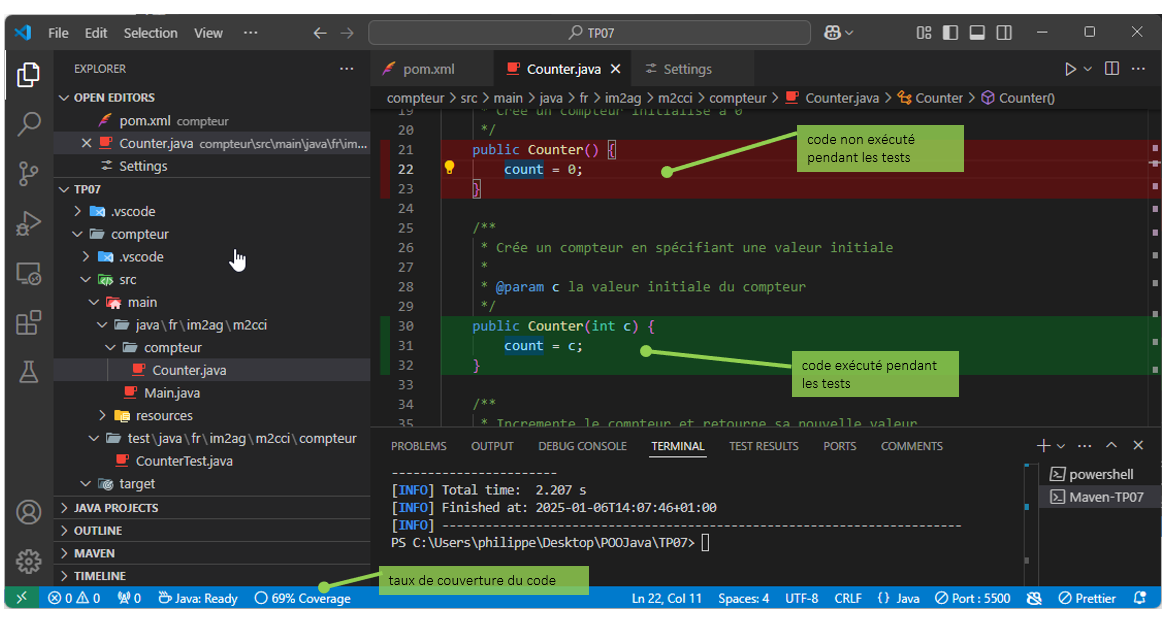Image resolution: width=1166 pixels, height=619 pixels.
Task: Open CounterTest.java in the explorer
Action: (184, 461)
